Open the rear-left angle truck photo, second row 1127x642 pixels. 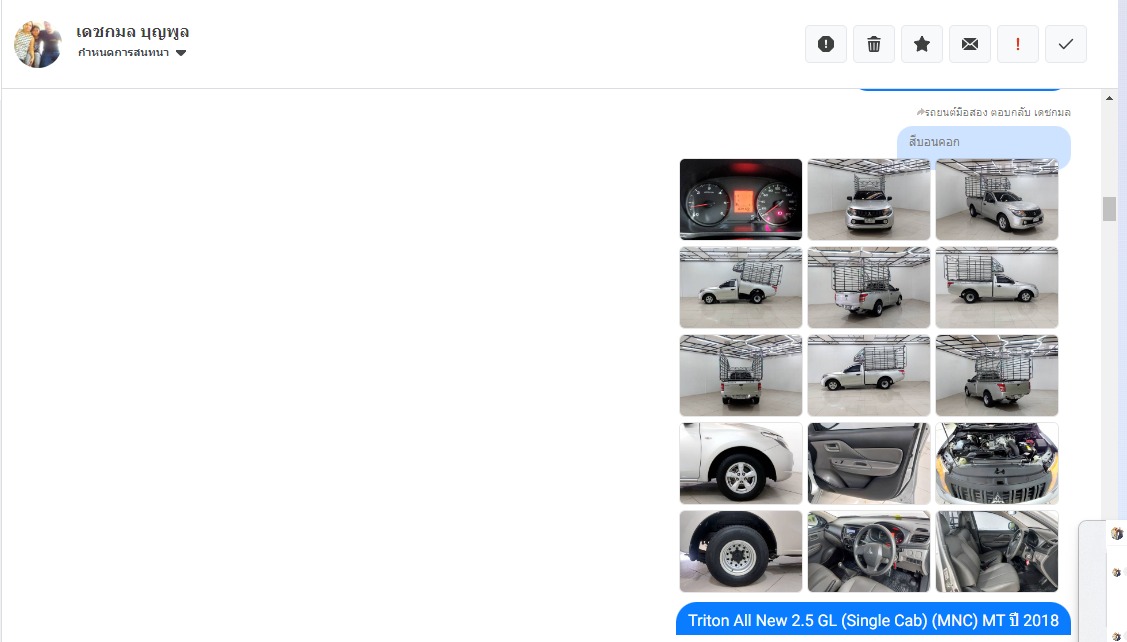(869, 288)
